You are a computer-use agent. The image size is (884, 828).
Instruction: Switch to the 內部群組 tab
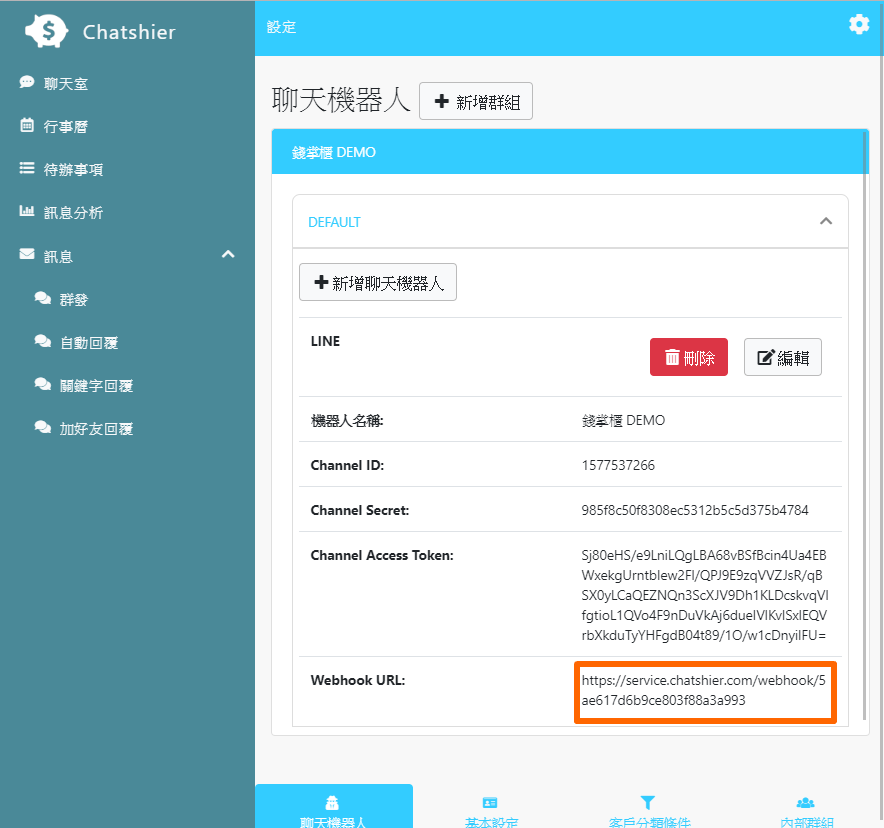point(806,807)
